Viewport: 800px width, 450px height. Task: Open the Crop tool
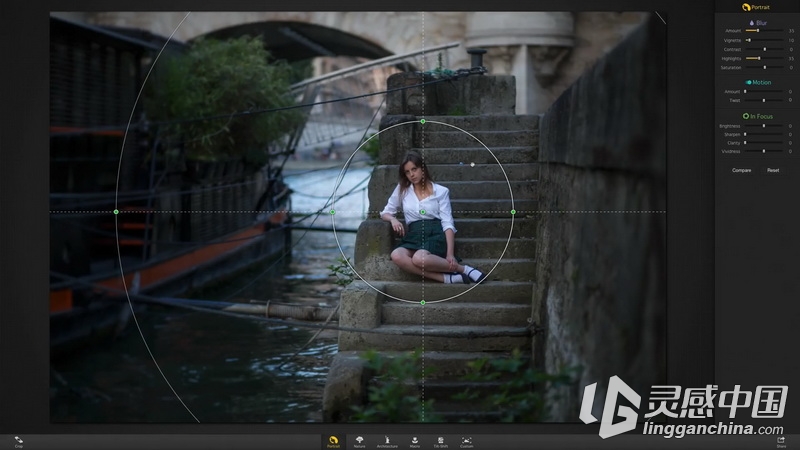click(18, 441)
